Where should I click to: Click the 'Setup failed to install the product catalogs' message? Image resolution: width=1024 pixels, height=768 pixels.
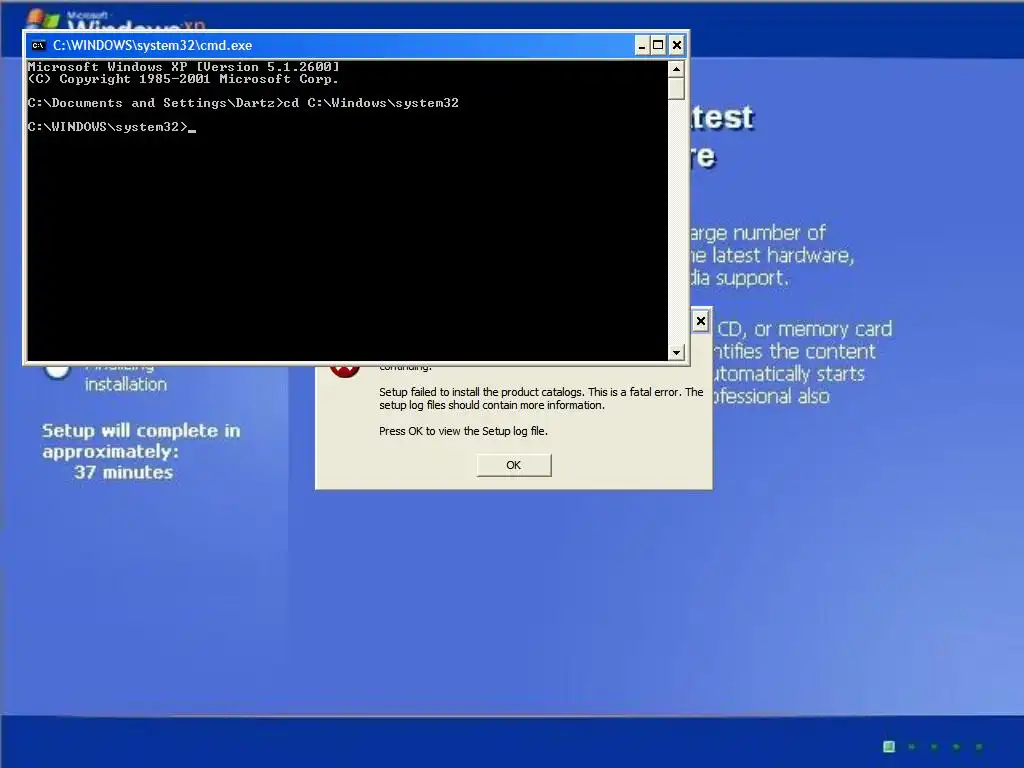pos(541,398)
